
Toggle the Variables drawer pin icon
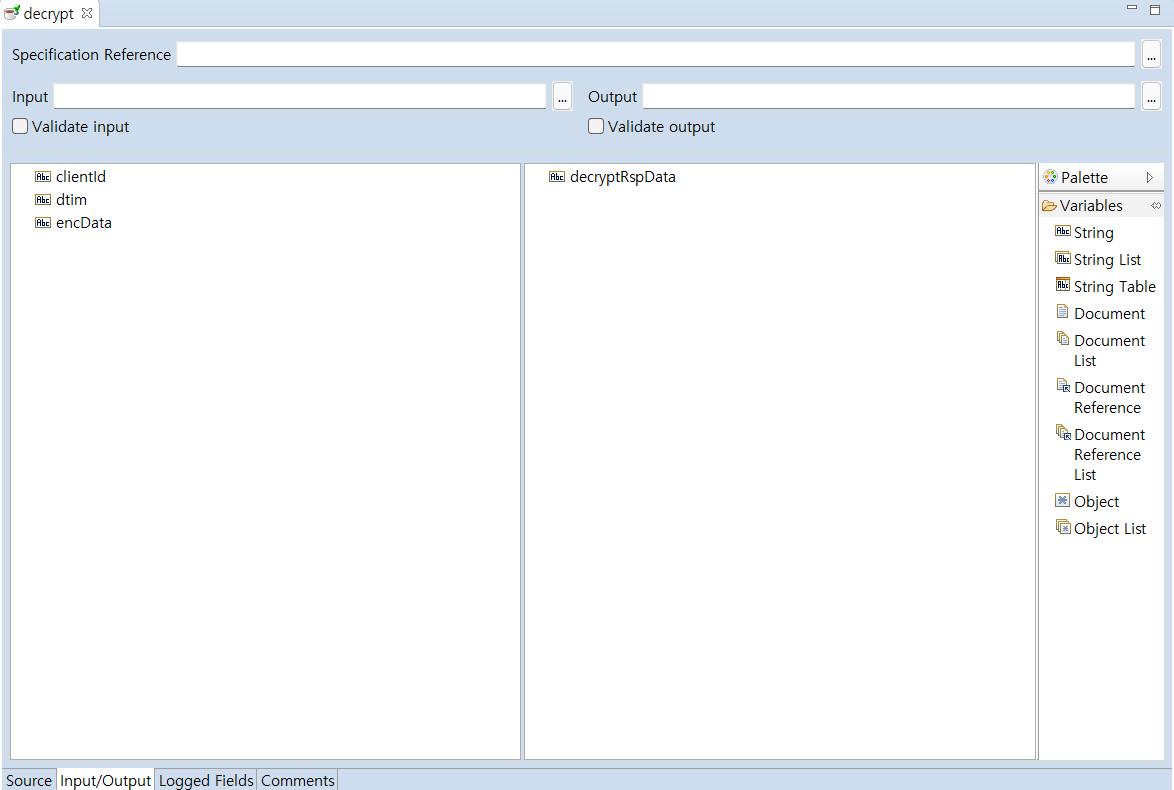click(1155, 206)
